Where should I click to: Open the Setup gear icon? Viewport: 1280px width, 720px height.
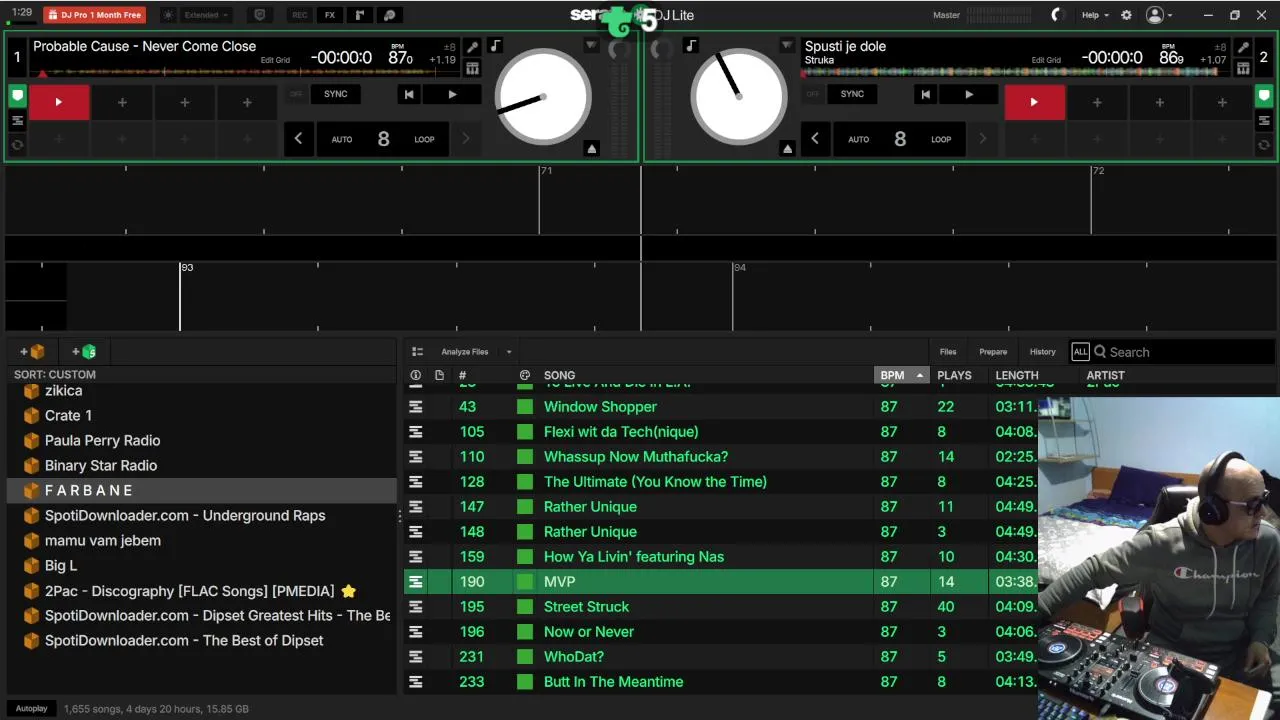pos(1126,15)
